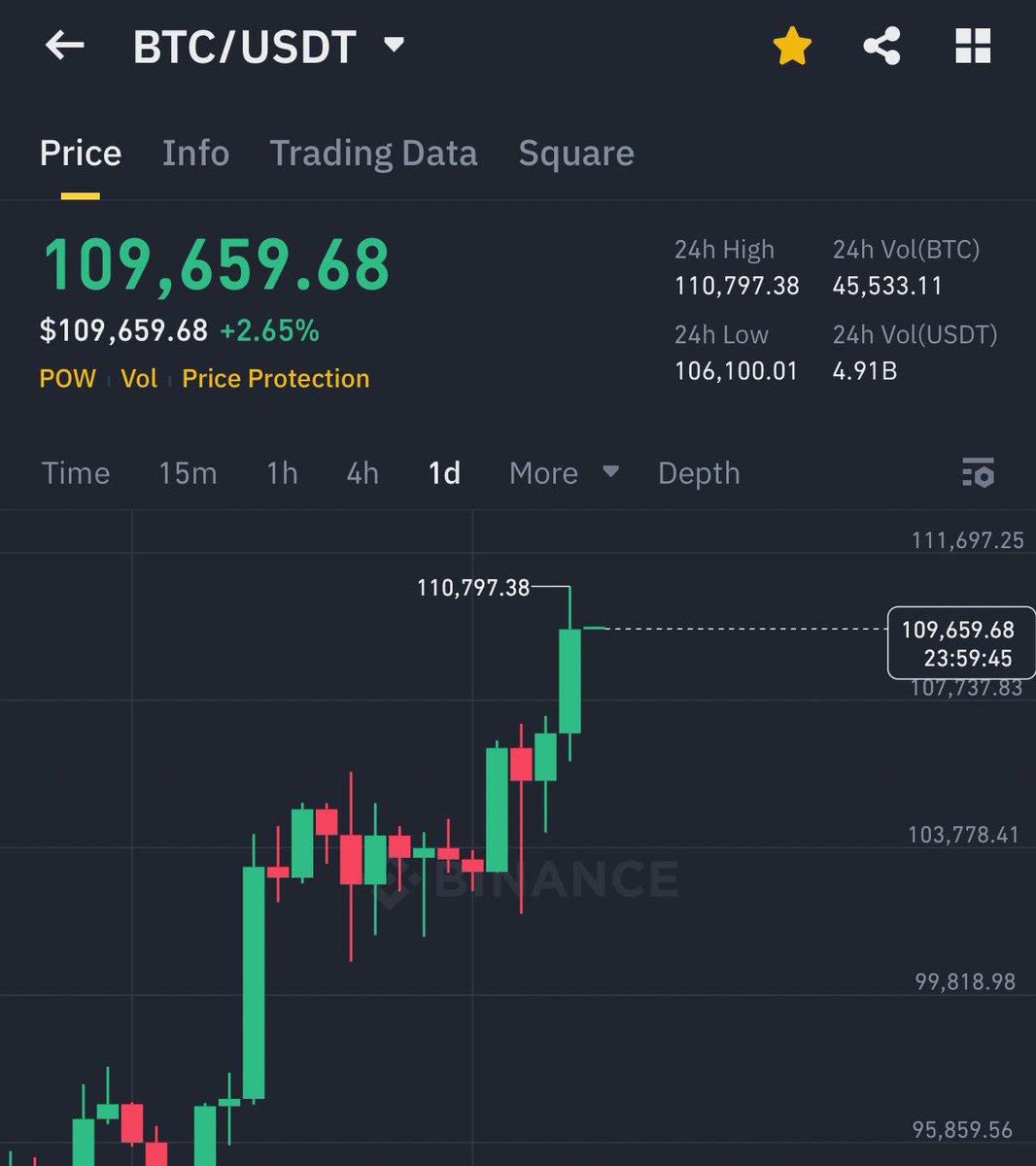Image resolution: width=1036 pixels, height=1166 pixels.
Task: Expand the BTC/USDT pair dropdown arrow
Action: pos(394,45)
